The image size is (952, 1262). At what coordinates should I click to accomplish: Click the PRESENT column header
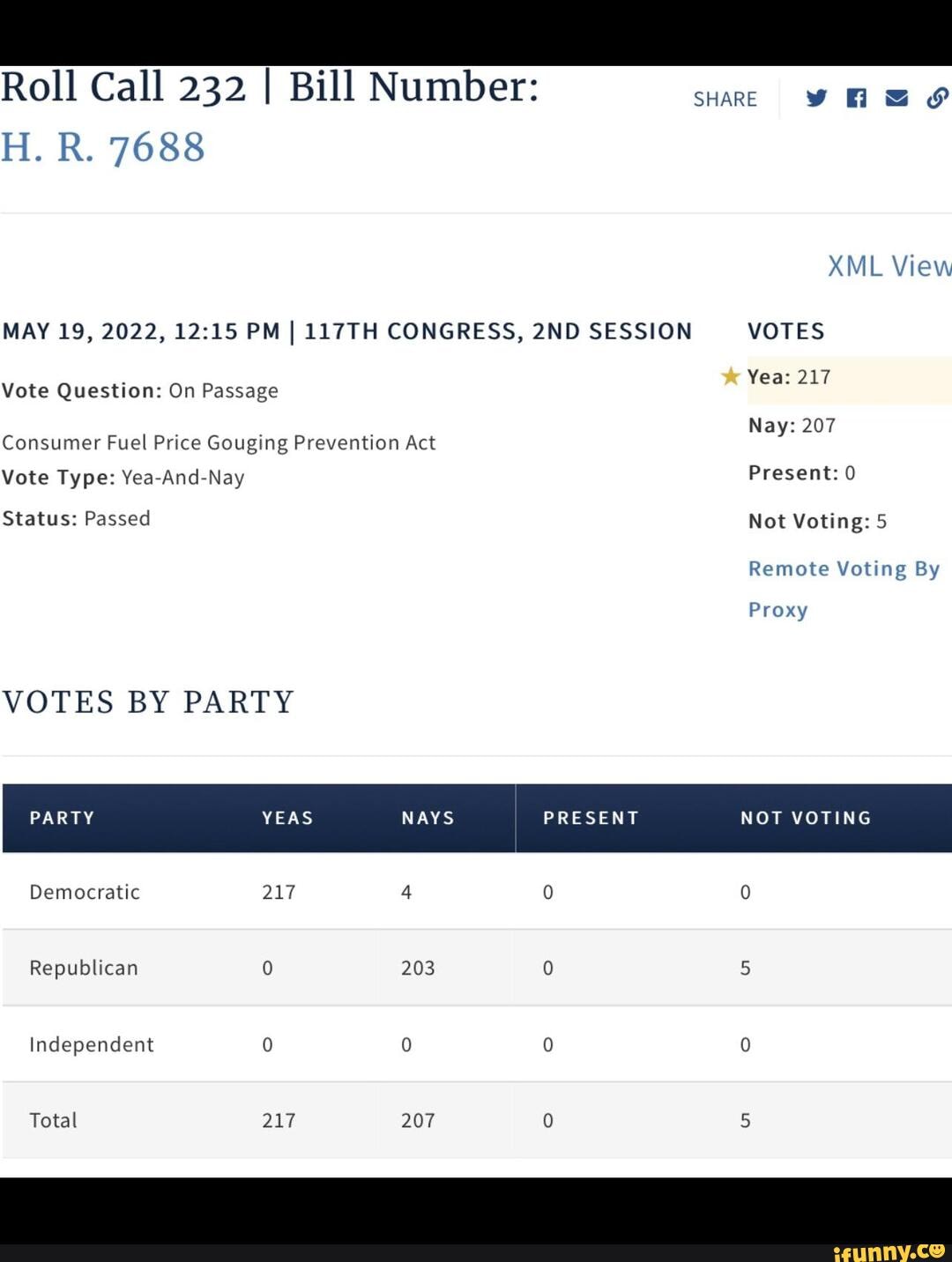click(591, 818)
